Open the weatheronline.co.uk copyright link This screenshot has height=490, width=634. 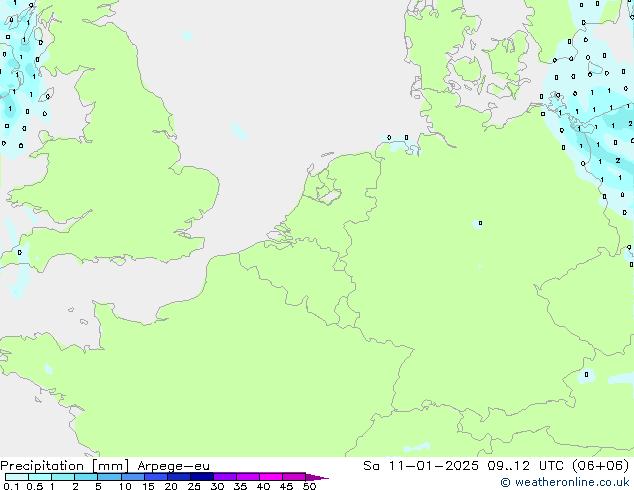pos(564,482)
